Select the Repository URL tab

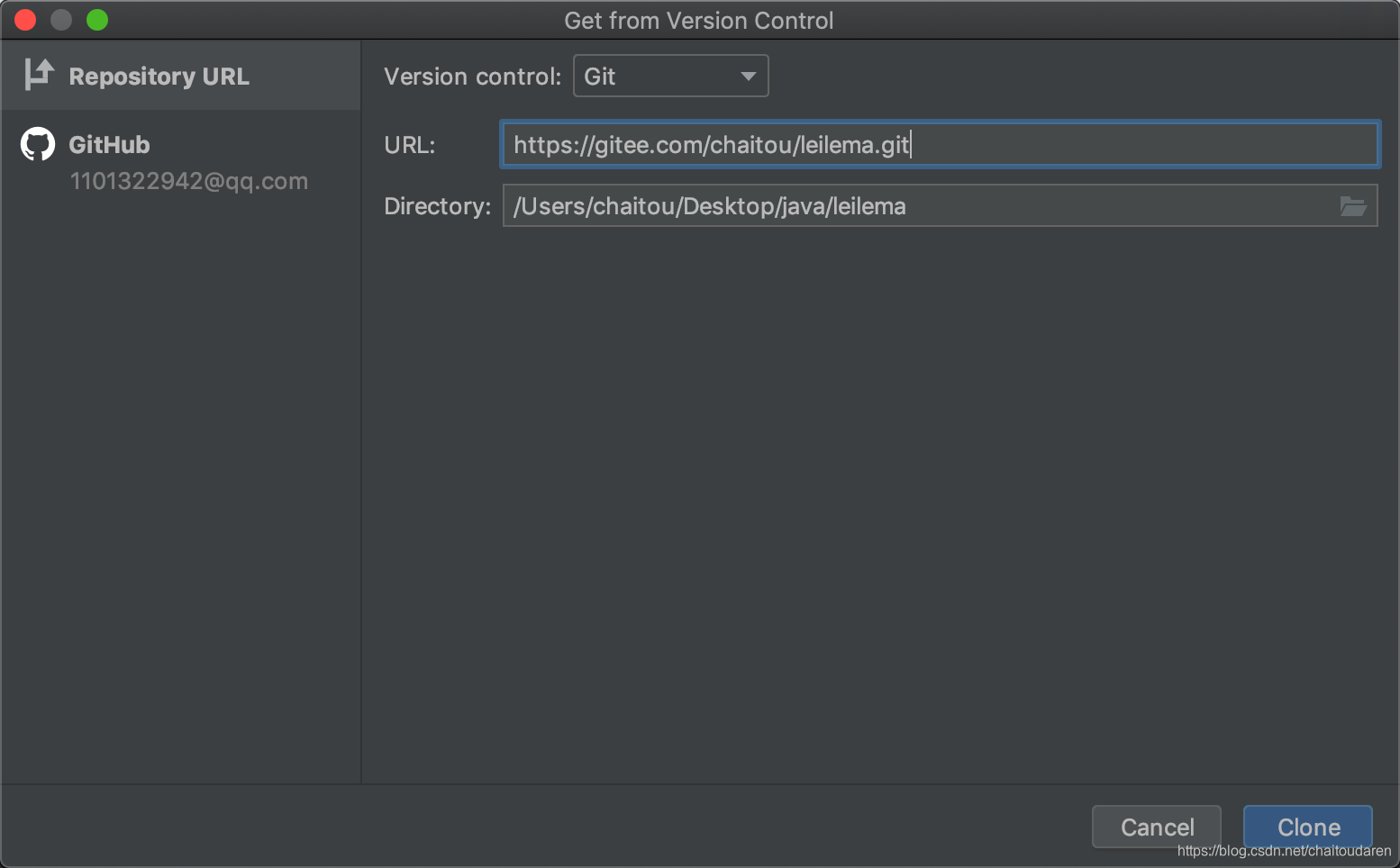181,76
